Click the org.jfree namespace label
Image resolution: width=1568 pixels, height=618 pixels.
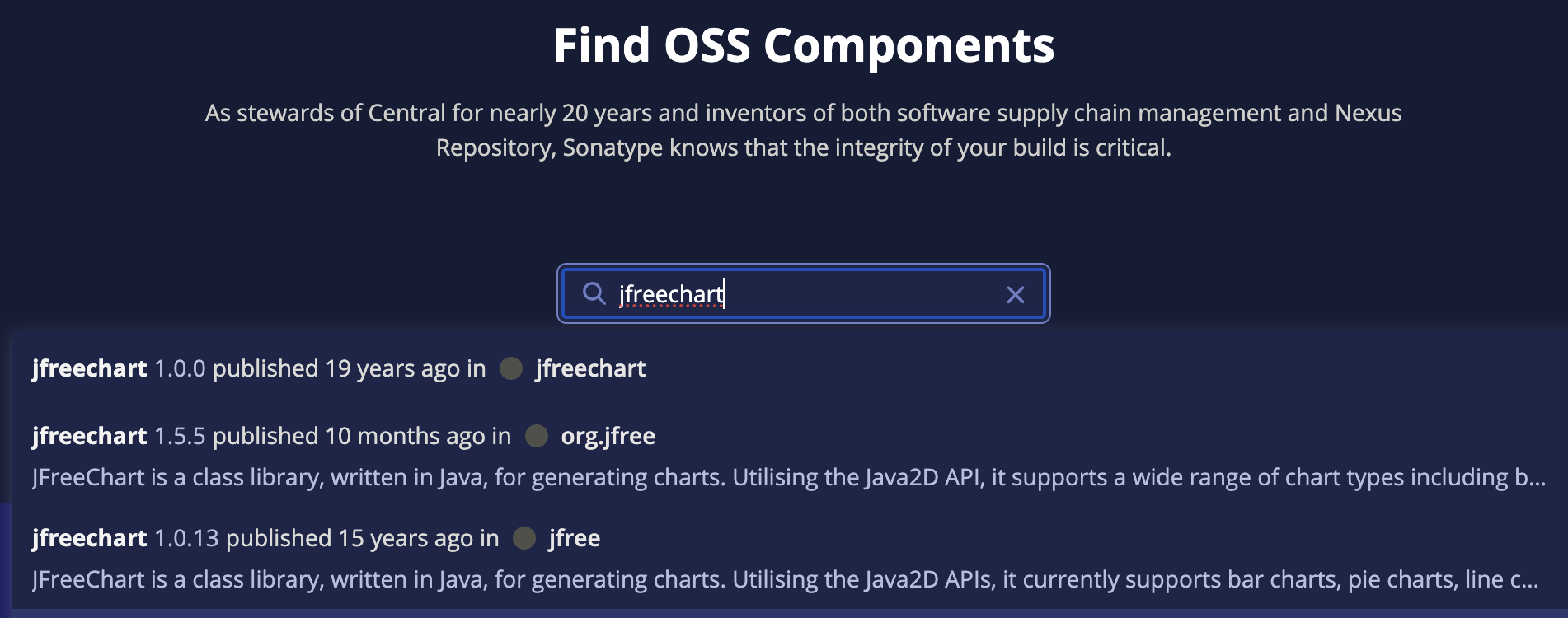(x=608, y=435)
